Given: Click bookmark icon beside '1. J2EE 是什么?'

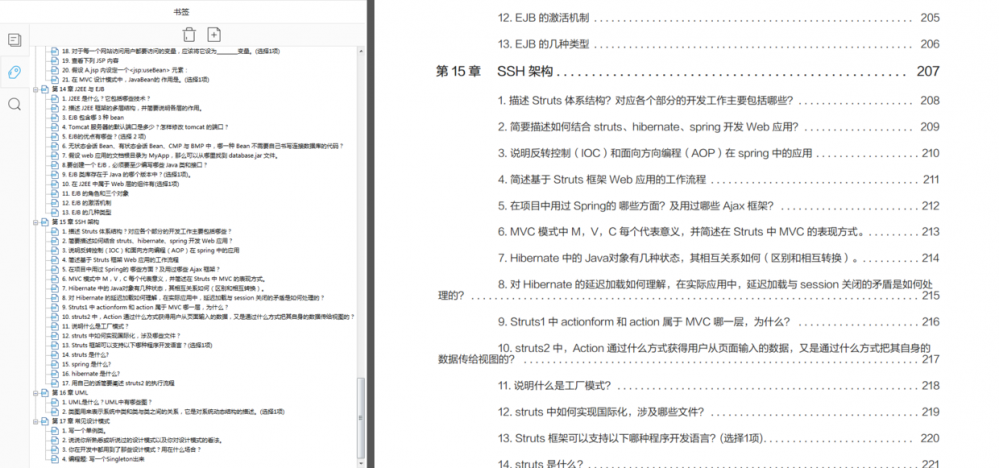Looking at the screenshot, I should (55, 99).
